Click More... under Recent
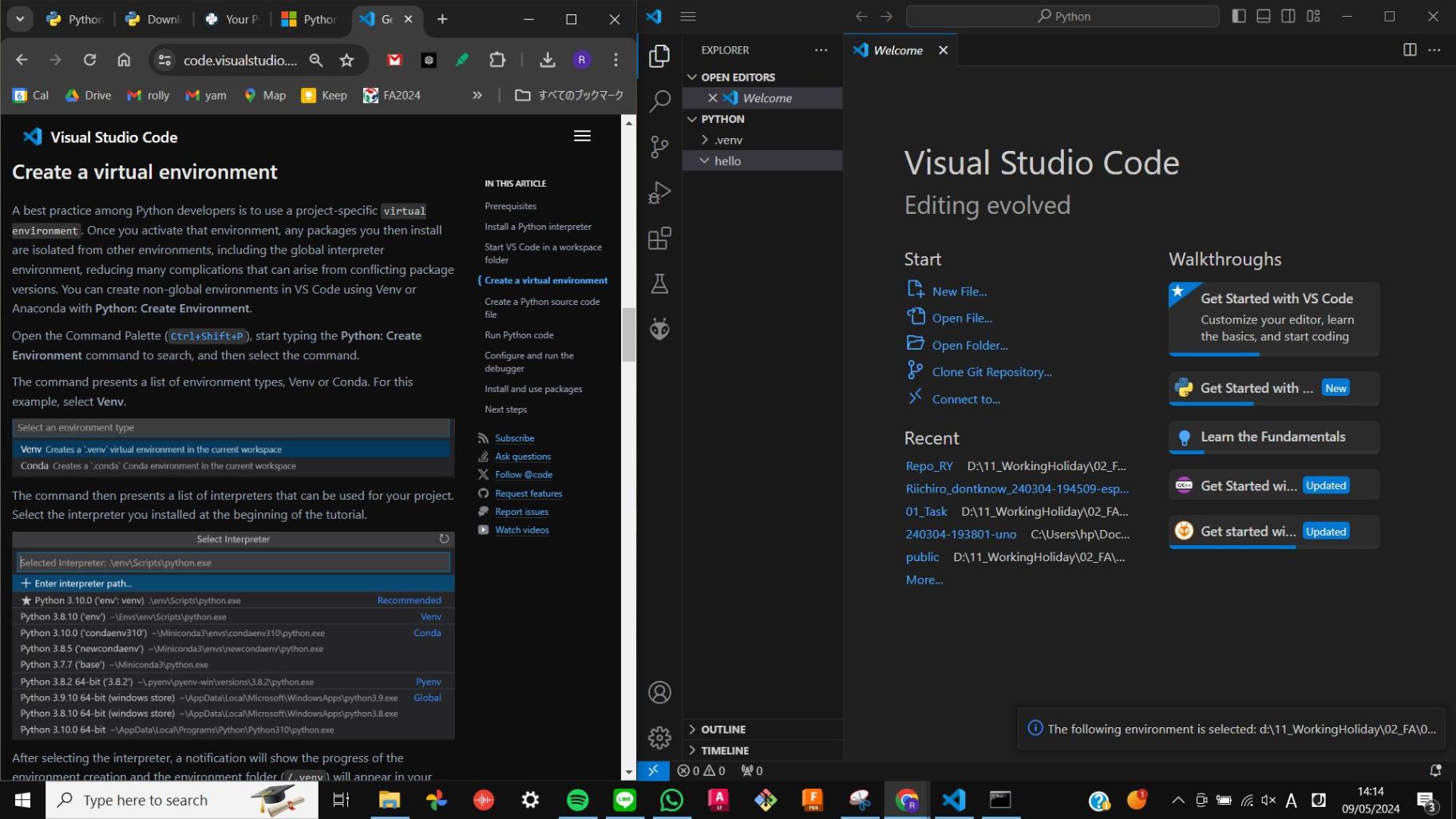 pos(924,580)
